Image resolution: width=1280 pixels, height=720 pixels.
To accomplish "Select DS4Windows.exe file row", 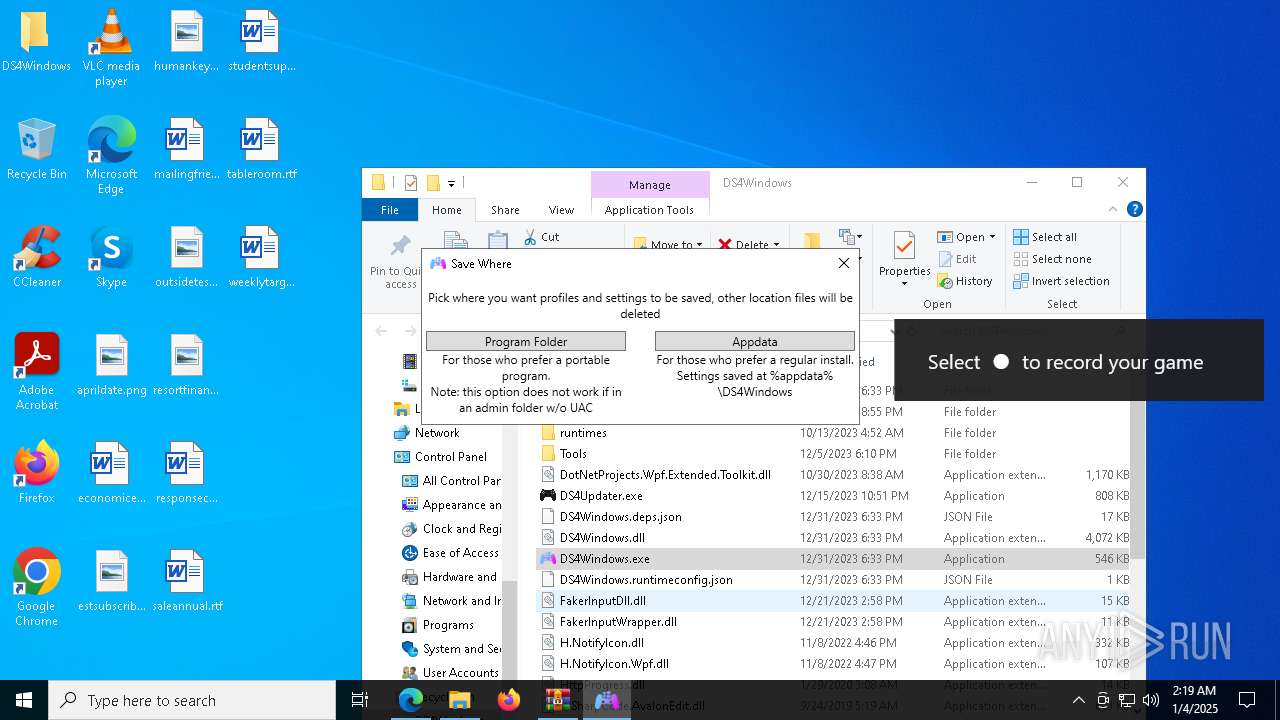I will pos(834,559).
